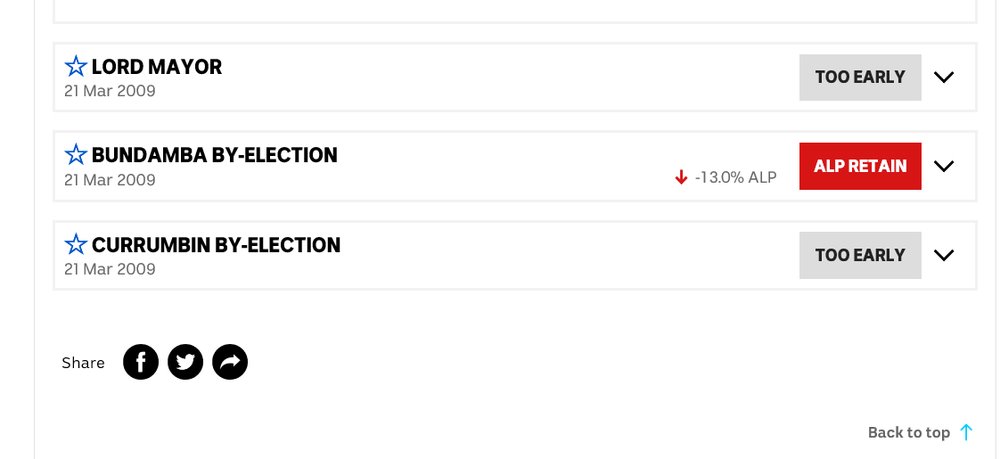Screen dimensions: 1000x459
Task: Toggle the Bundamba By-Election star
Action: pos(76,155)
